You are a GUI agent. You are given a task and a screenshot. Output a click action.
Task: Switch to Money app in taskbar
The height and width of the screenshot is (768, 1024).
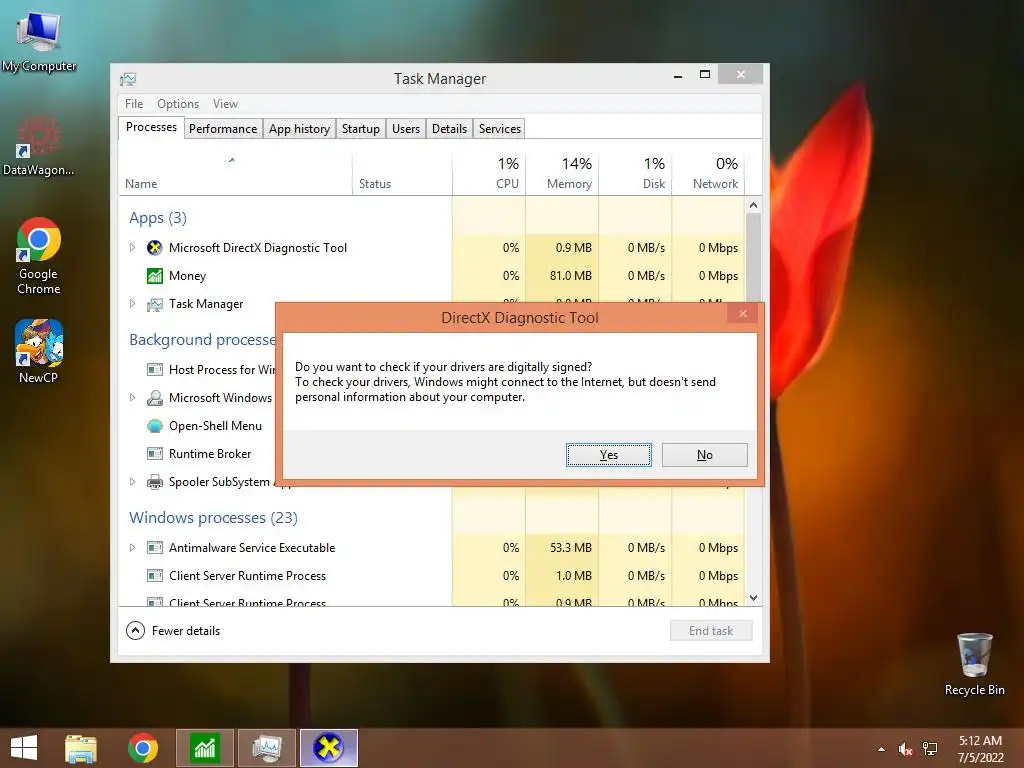(x=205, y=748)
